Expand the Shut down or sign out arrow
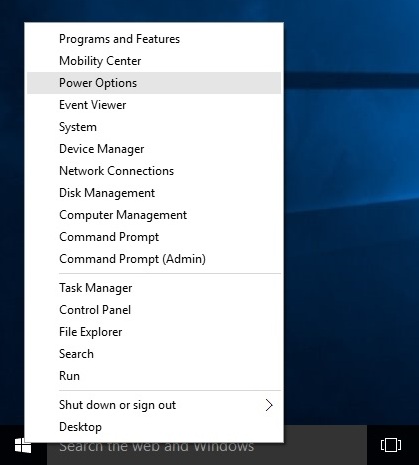This screenshot has width=419, height=465. click(x=269, y=405)
